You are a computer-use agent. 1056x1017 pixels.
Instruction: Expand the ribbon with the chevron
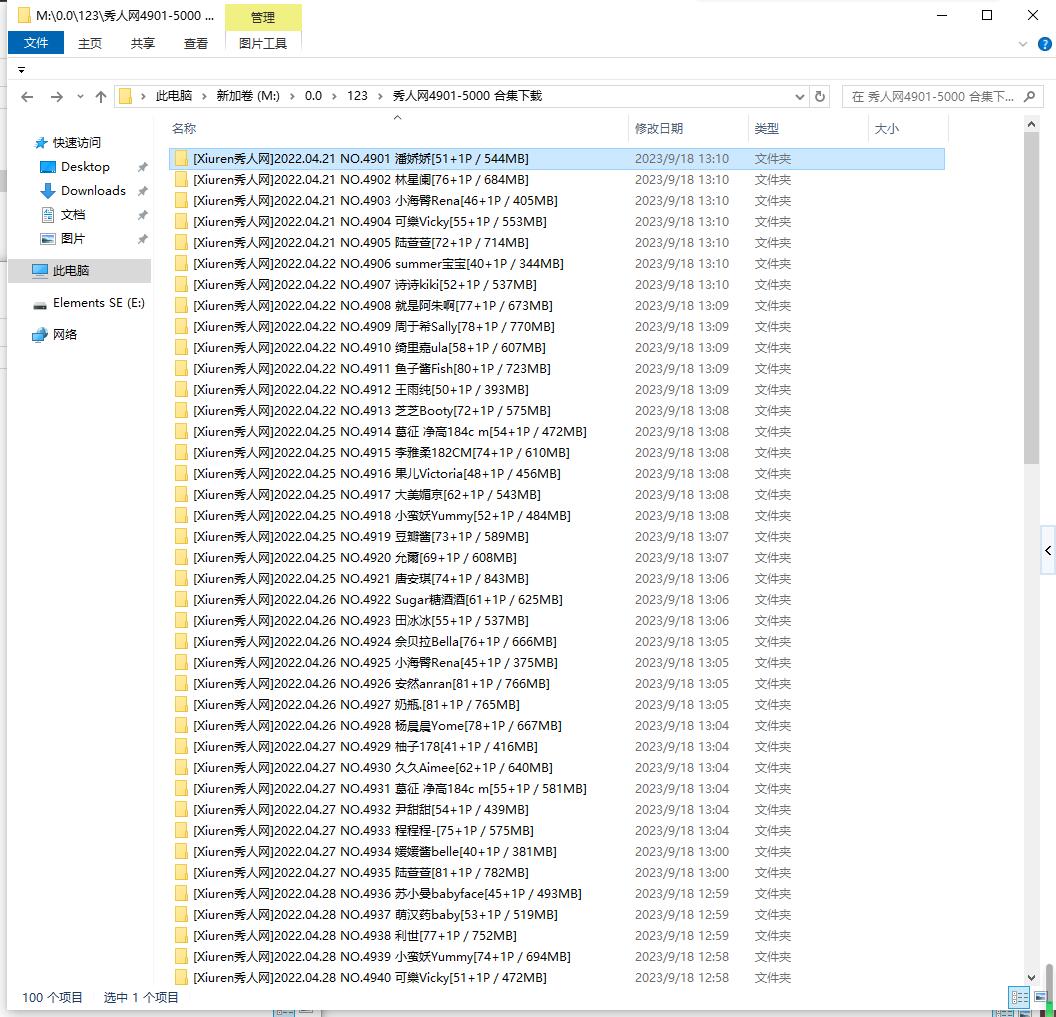pyautogui.click(x=1023, y=44)
